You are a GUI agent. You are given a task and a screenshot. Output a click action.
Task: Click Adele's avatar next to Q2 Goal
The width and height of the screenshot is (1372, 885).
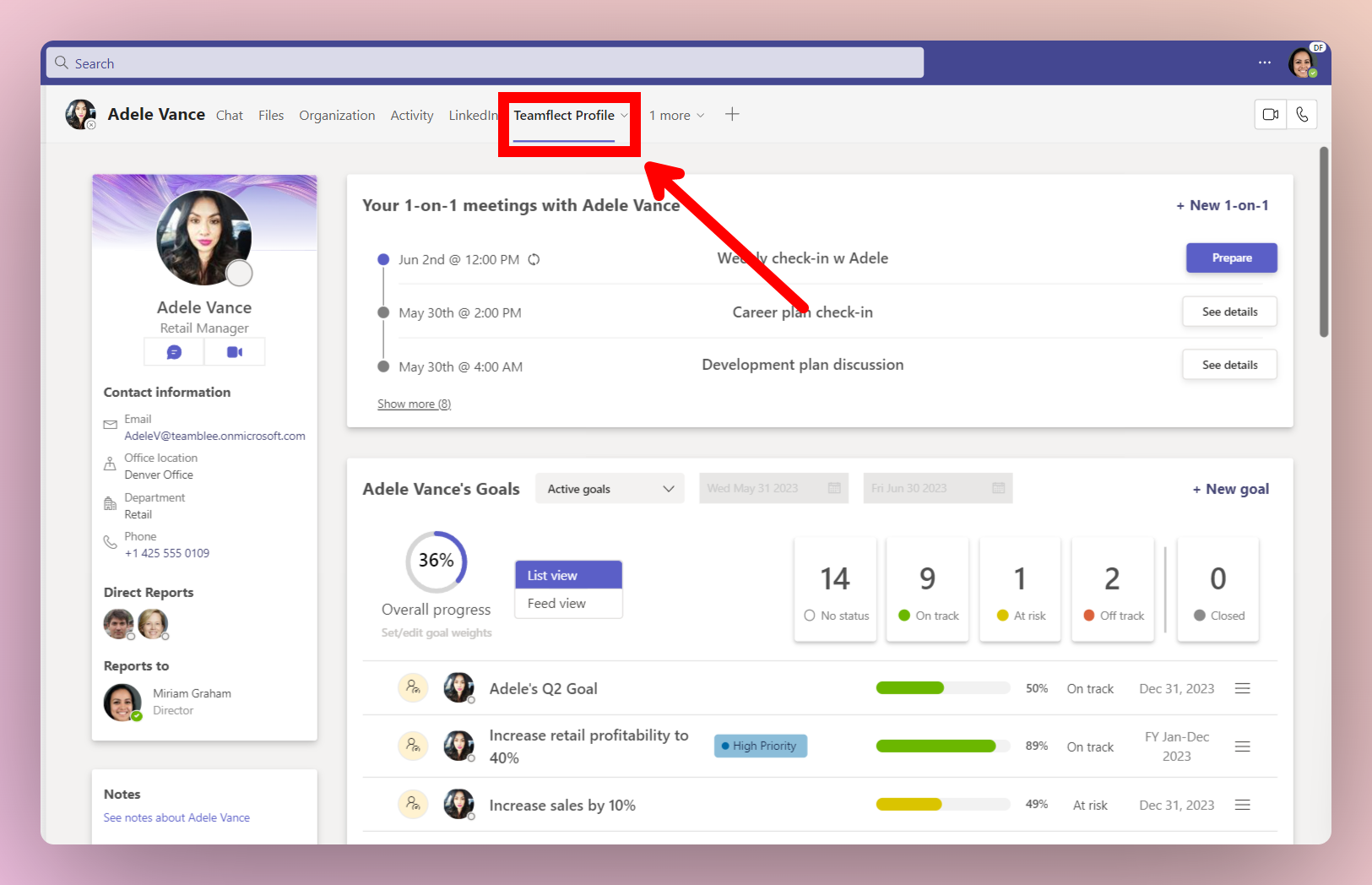tap(459, 687)
